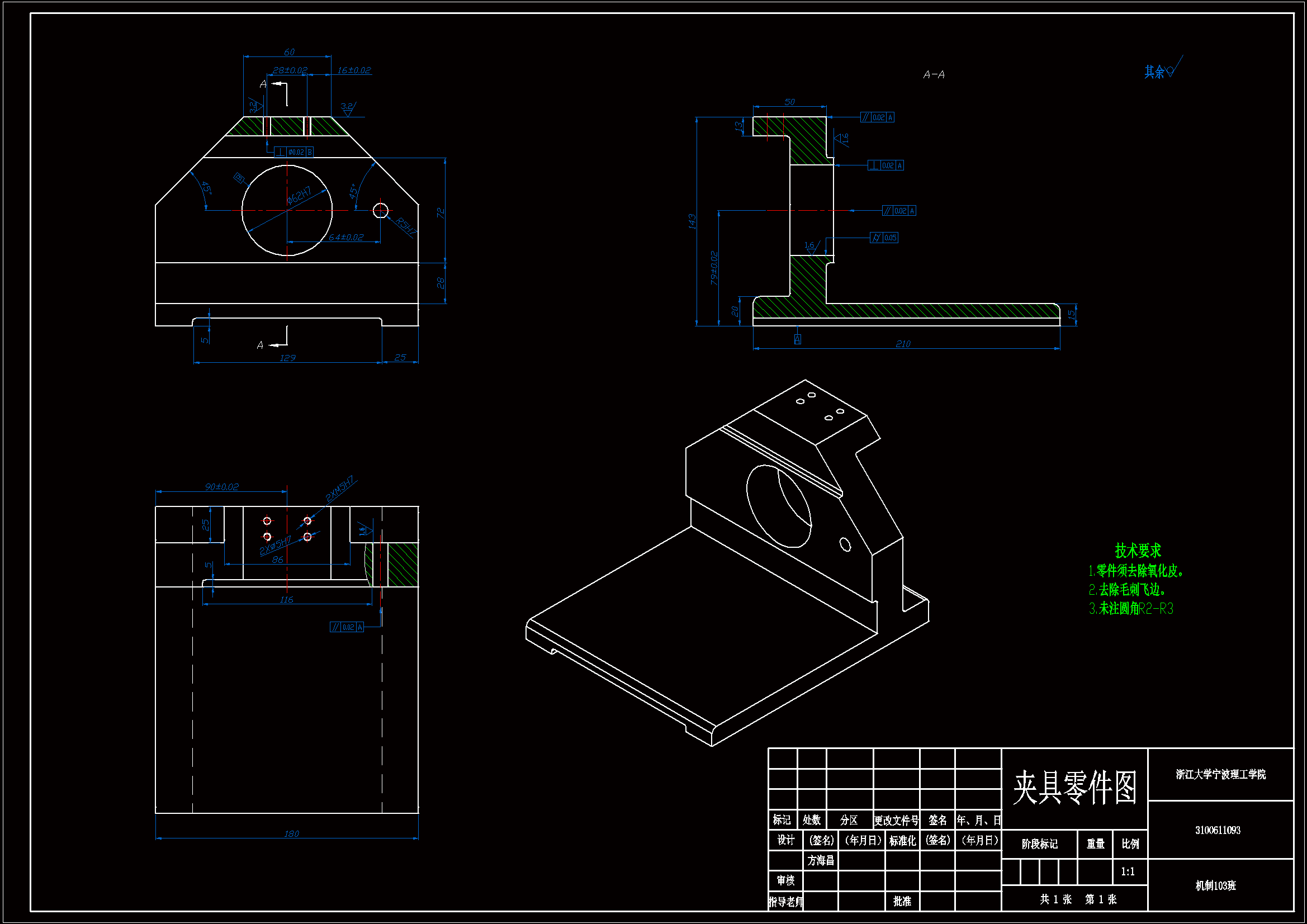Viewport: 1307px width, 924px height.
Task: Click the student number 3100611093
Action: (x=1218, y=830)
